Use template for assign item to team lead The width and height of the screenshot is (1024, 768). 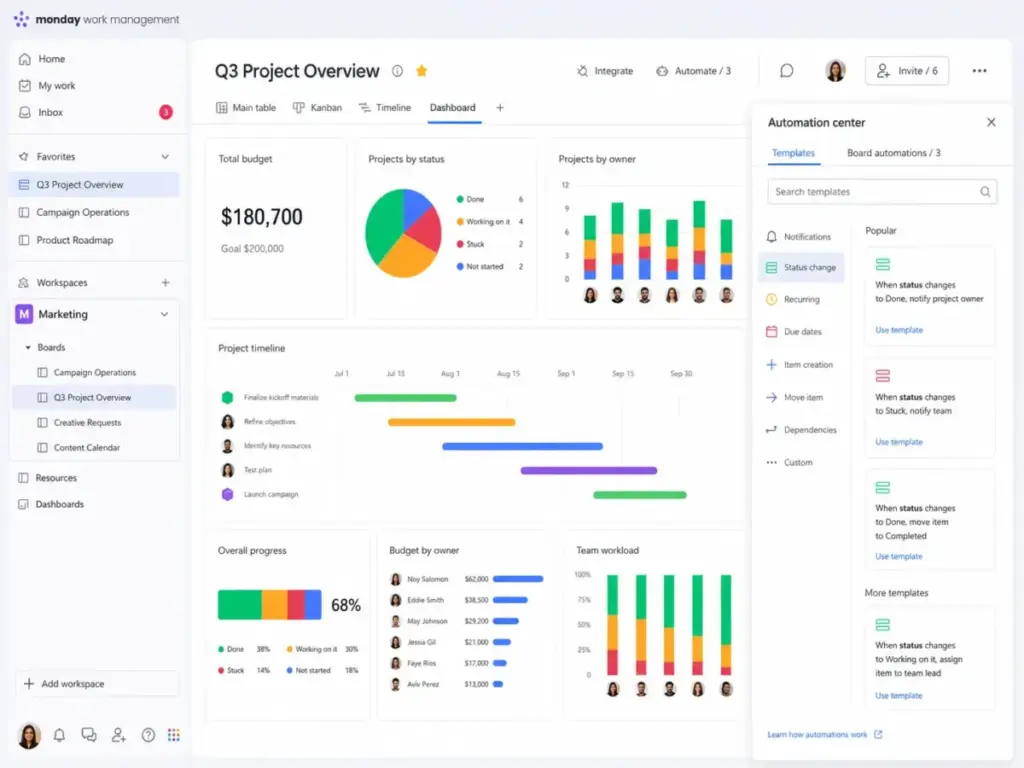click(x=899, y=696)
